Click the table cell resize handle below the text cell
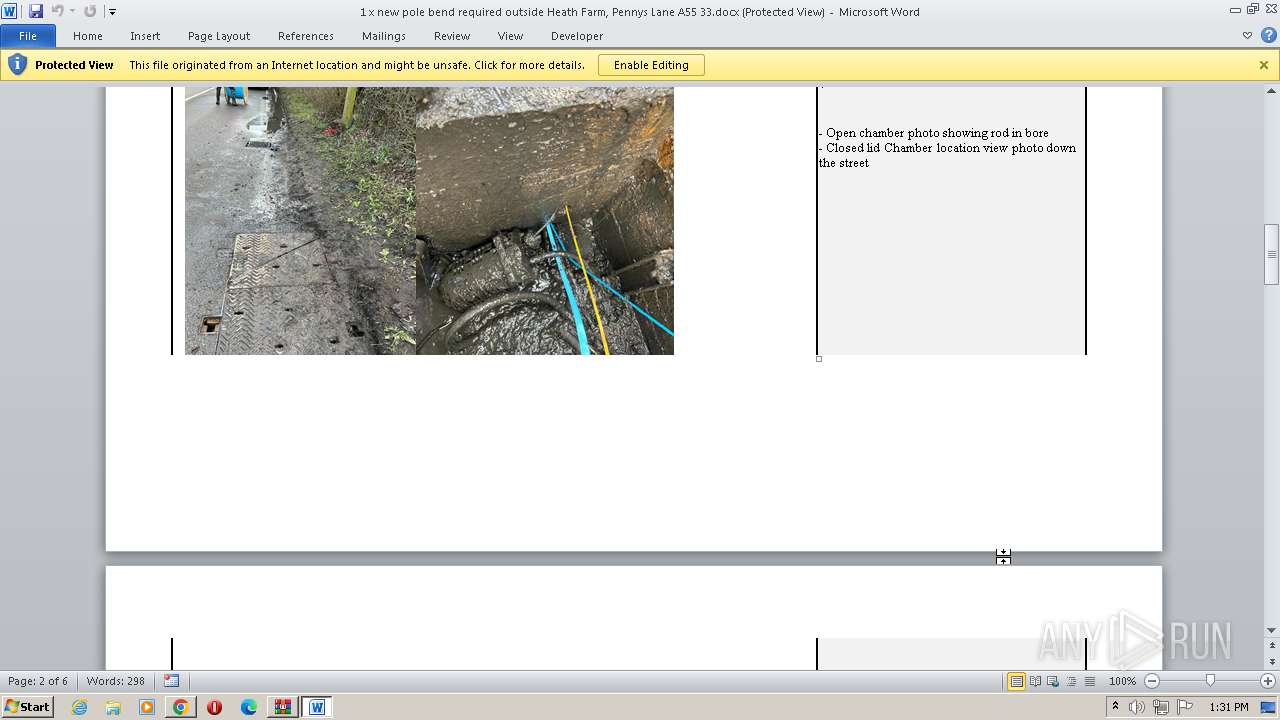Image resolution: width=1280 pixels, height=720 pixels. (x=819, y=359)
